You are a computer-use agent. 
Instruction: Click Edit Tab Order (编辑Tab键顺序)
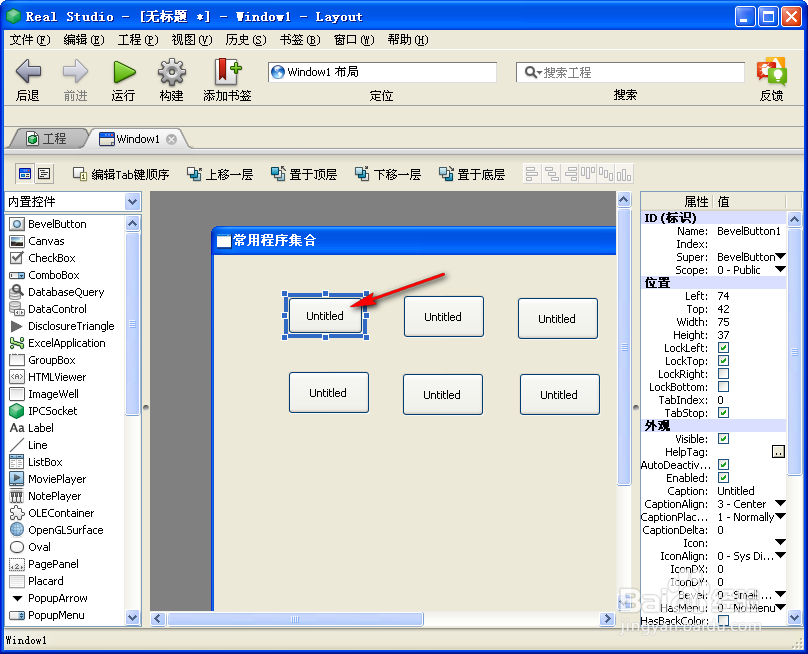tap(121, 175)
